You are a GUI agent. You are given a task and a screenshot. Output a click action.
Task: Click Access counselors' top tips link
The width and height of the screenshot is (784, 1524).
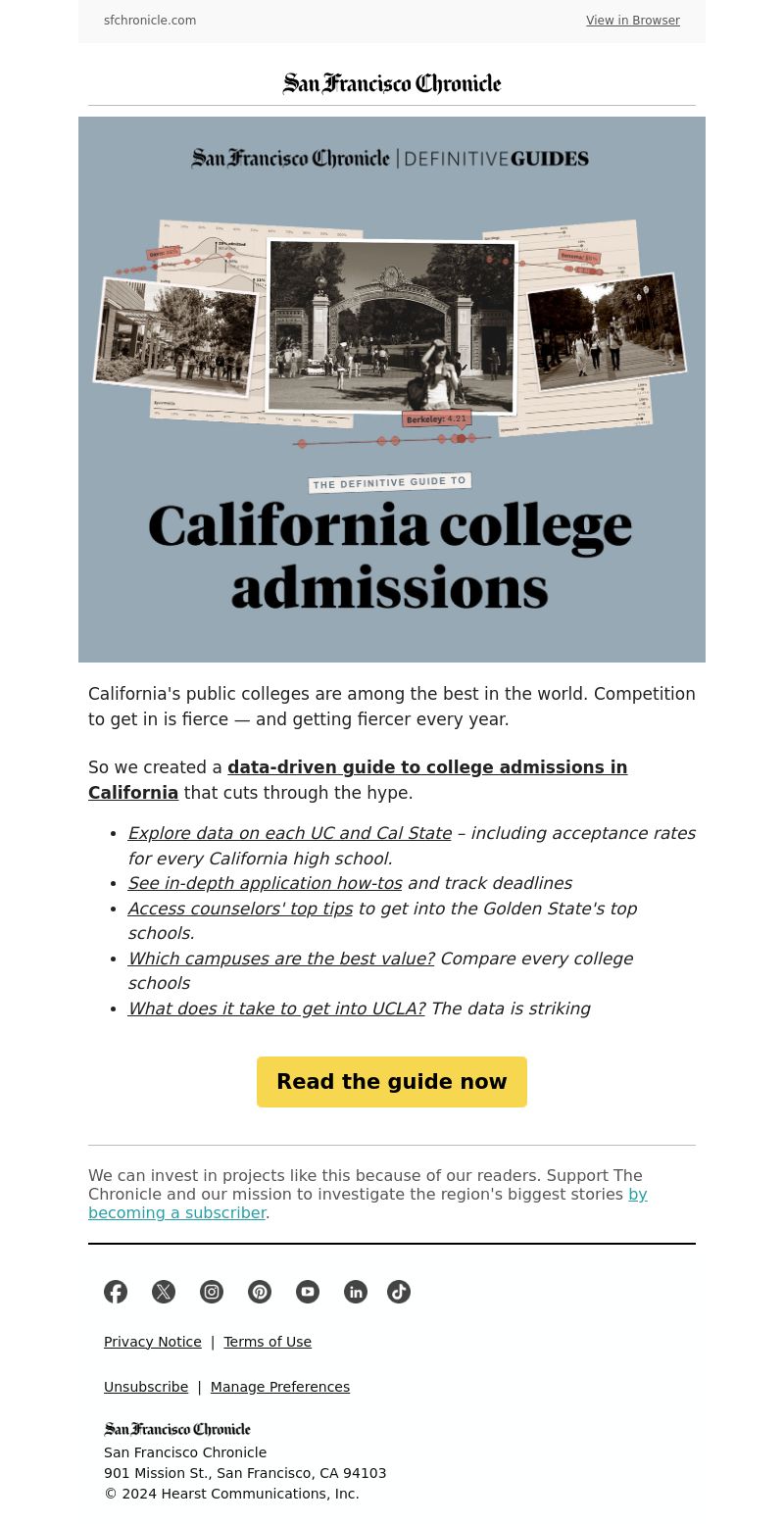(x=240, y=909)
